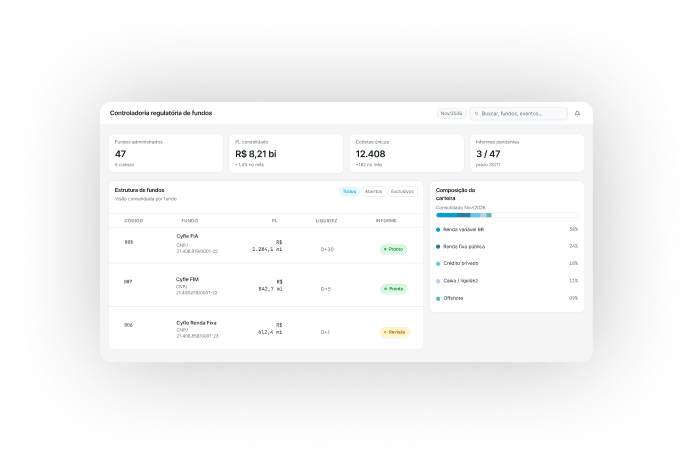Click the Pronto badge for Cyfie FIM
The height and width of the screenshot is (465, 698).
(x=394, y=289)
